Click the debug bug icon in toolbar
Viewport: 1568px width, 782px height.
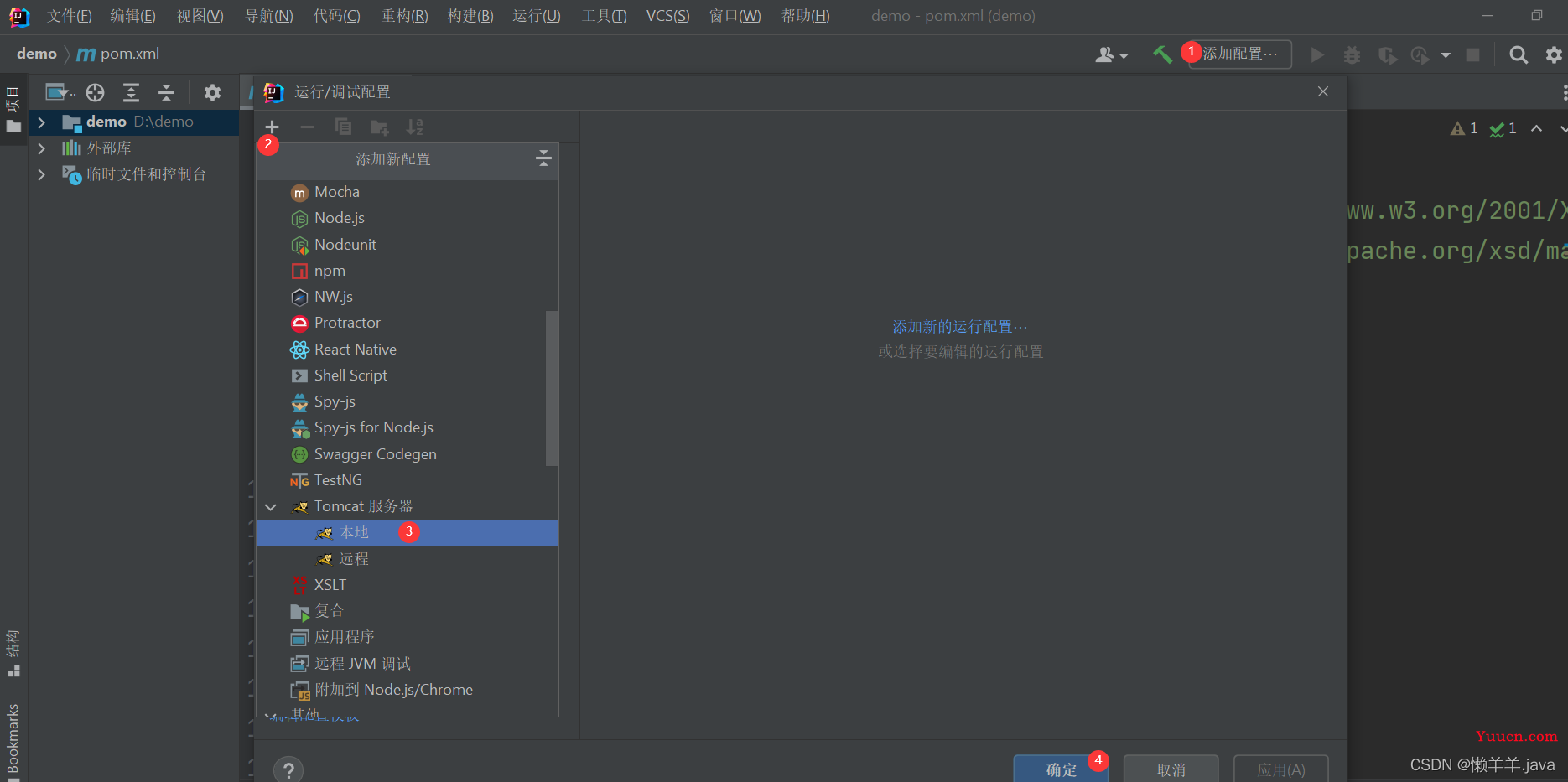pyautogui.click(x=1352, y=54)
